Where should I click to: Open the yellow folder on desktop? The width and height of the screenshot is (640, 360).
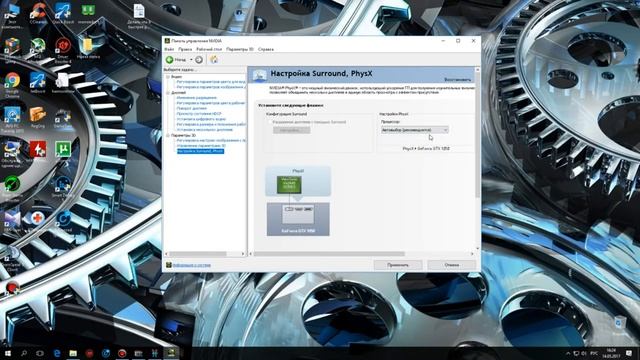pos(87,48)
